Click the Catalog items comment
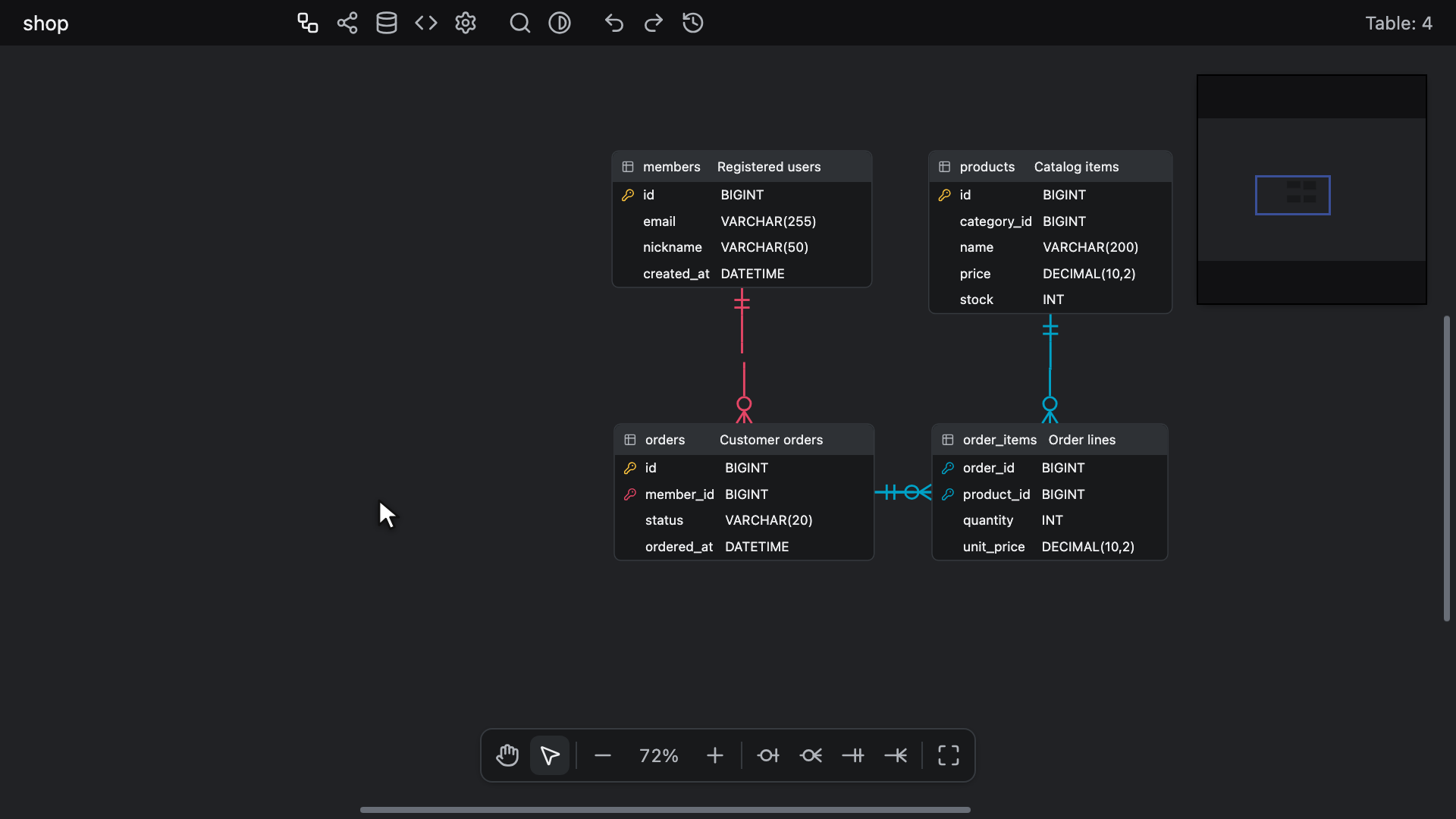The height and width of the screenshot is (819, 1456). 1077,167
